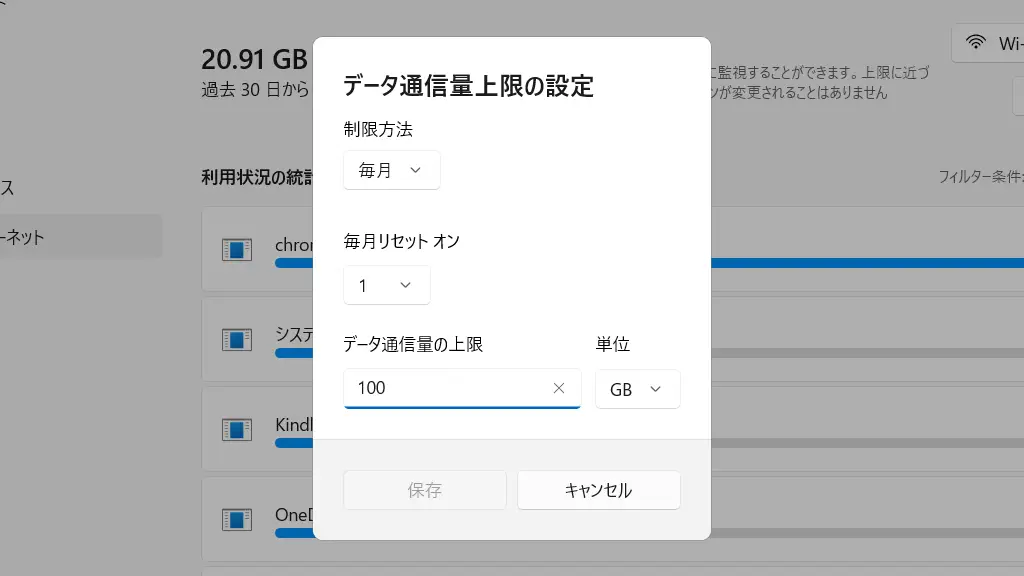Click the chrome app icon in usage list
The height and width of the screenshot is (576, 1024).
click(236, 249)
